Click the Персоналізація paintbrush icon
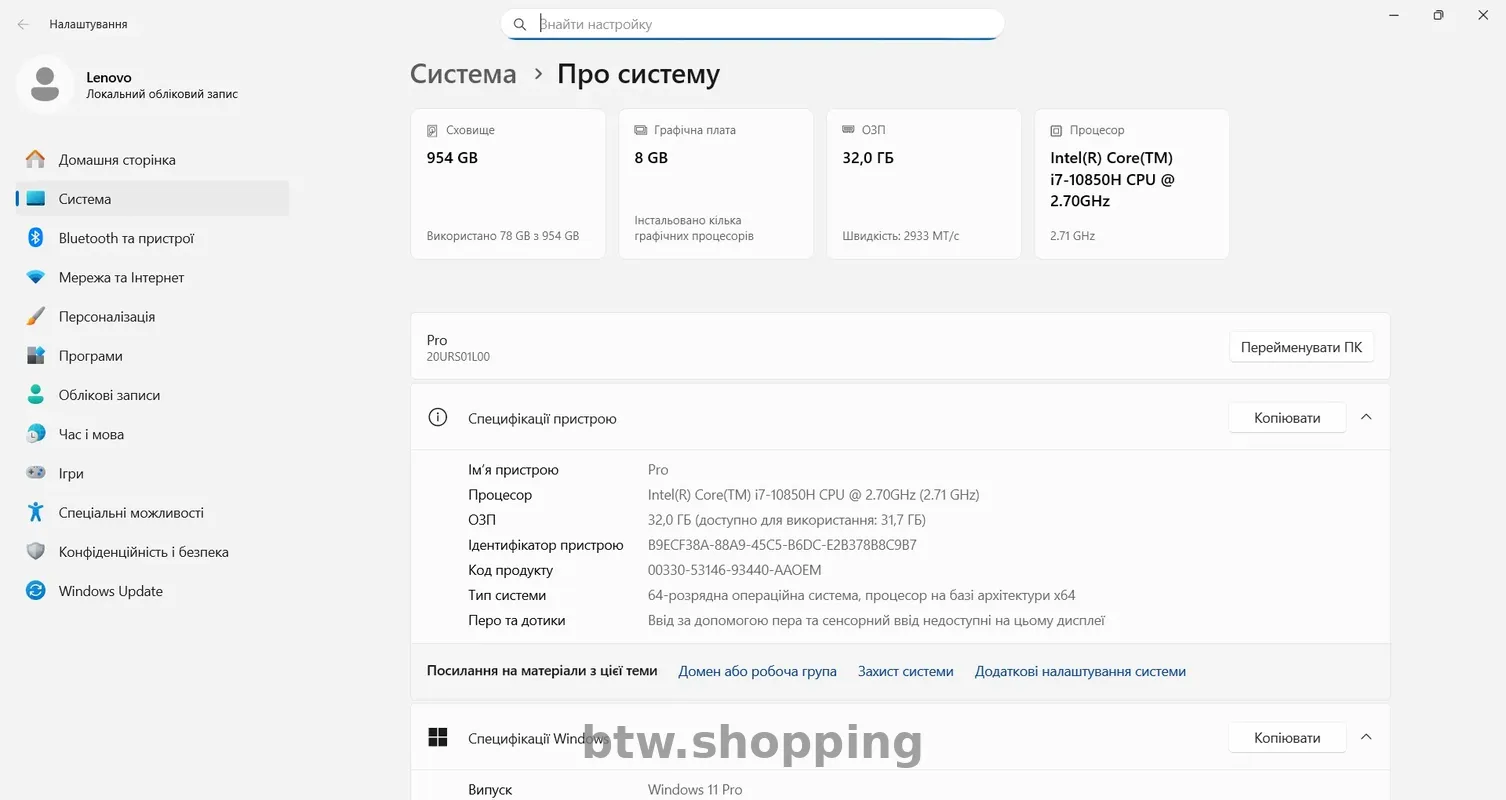This screenshot has width=1506, height=800. click(36, 316)
